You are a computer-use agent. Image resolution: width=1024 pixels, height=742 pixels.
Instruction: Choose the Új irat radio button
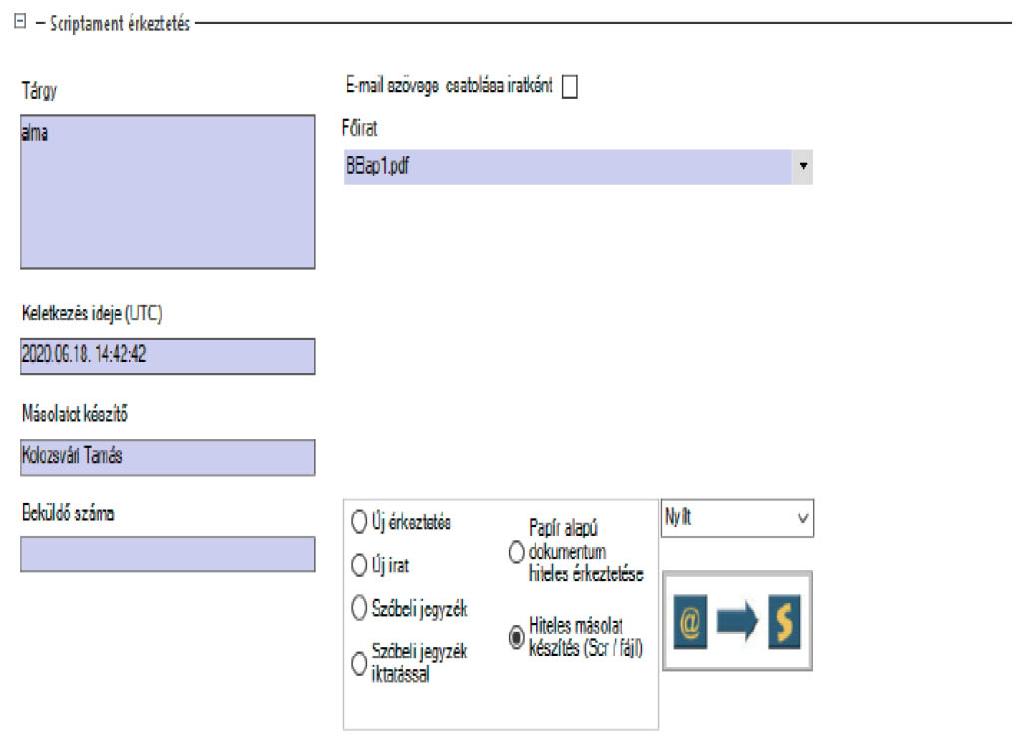click(357, 565)
